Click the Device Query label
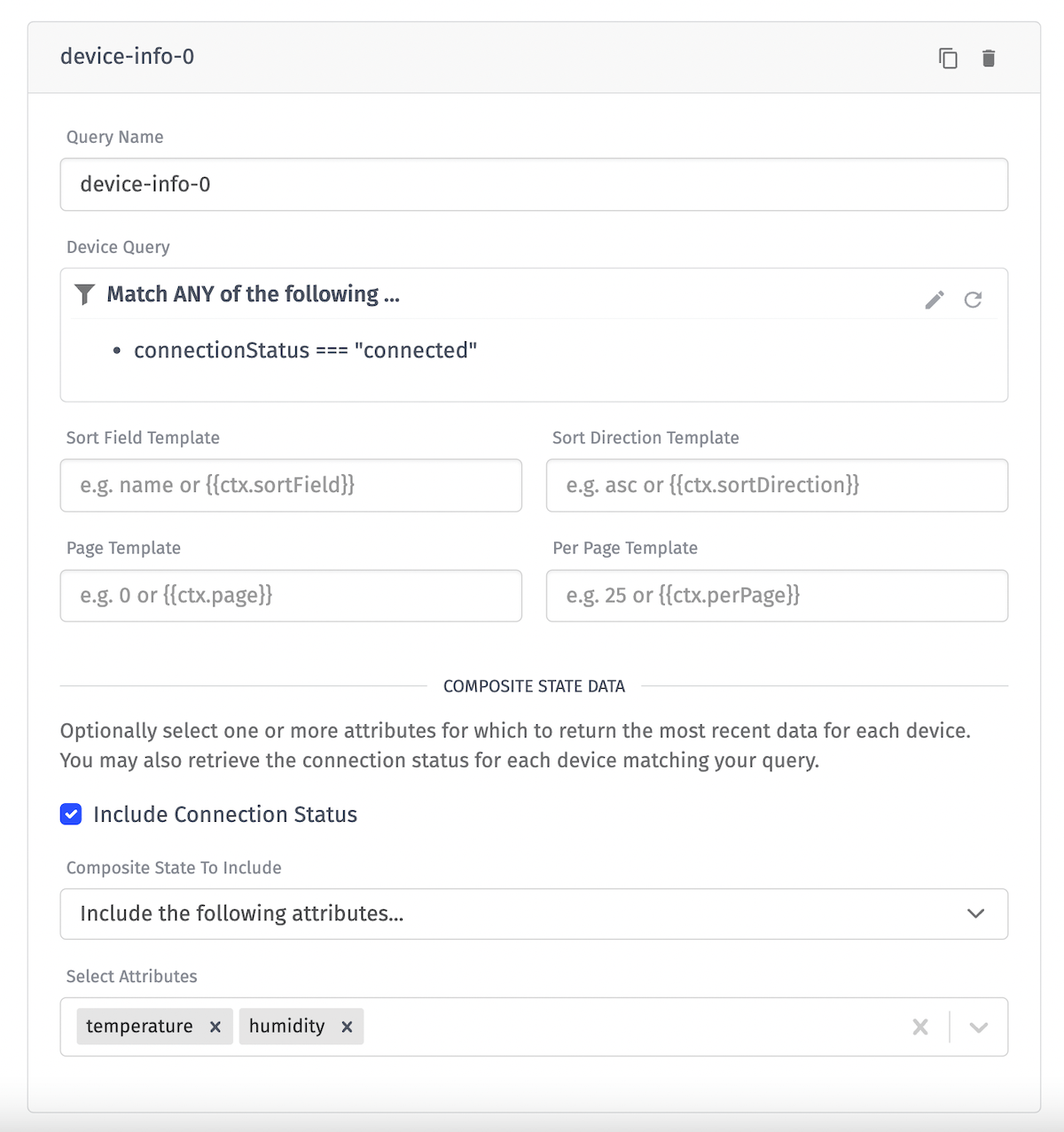 coord(118,247)
